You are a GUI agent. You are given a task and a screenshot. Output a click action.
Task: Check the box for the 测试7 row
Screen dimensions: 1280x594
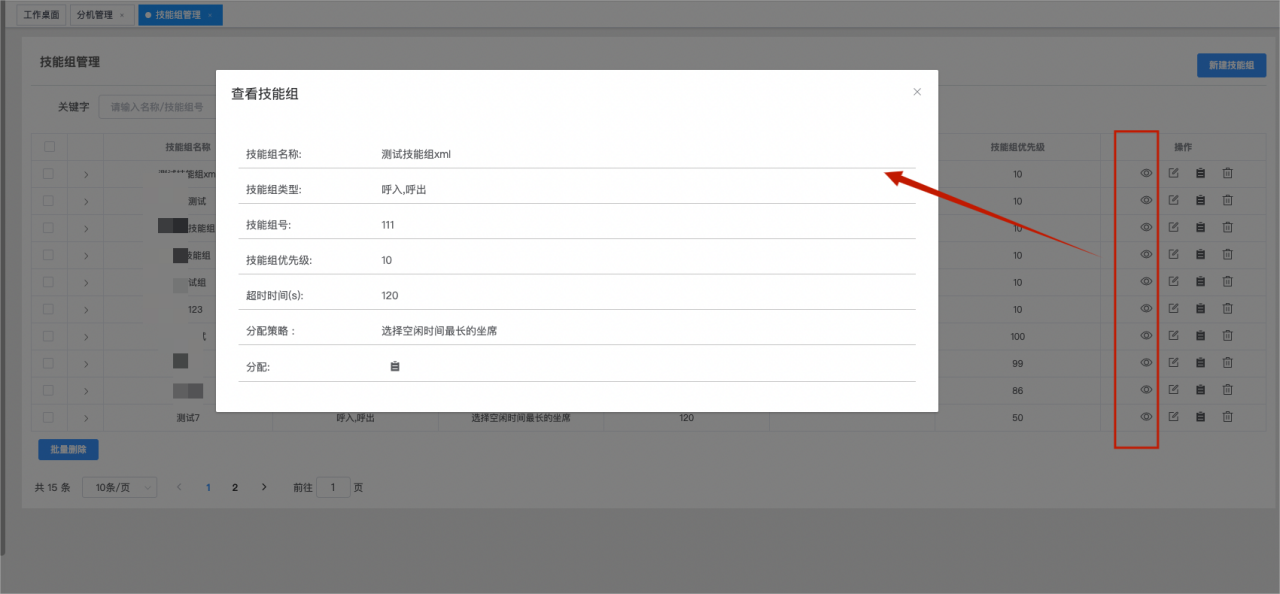49,417
